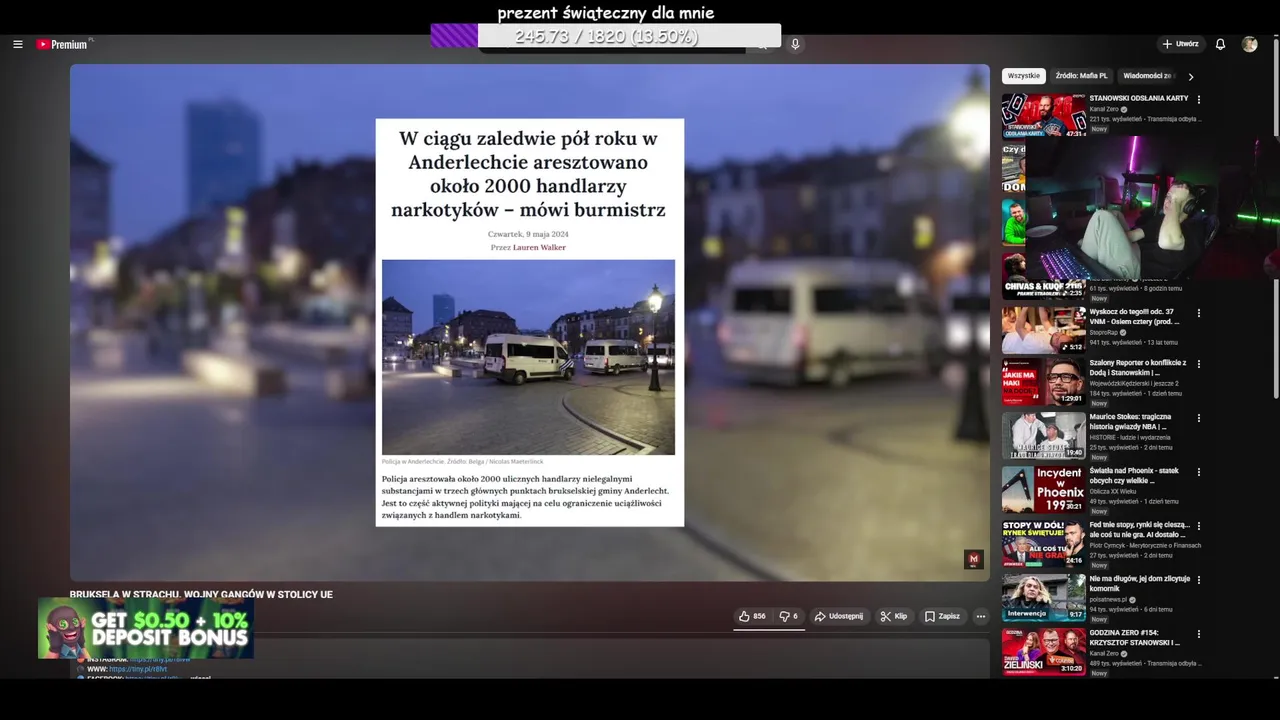The image size is (1280, 720).
Task: Click the webcam overlay of streamer
Action: point(1152,208)
